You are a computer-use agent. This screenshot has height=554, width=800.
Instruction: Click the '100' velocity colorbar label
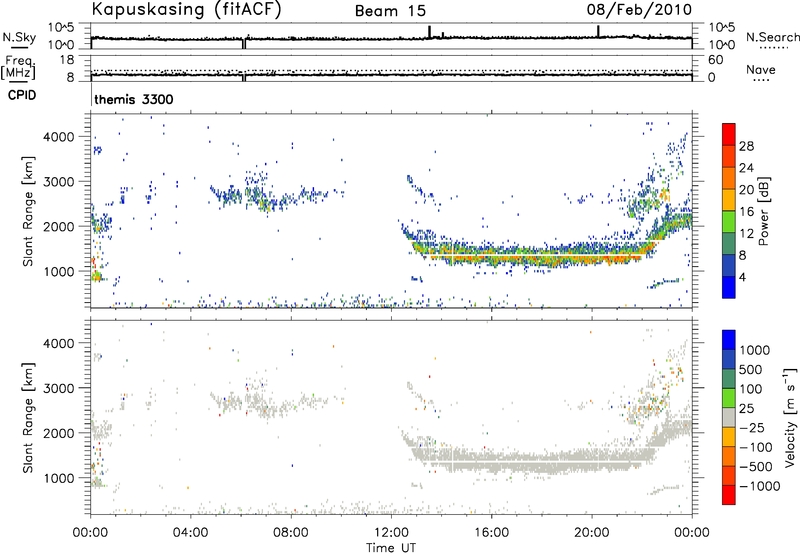coord(751,389)
